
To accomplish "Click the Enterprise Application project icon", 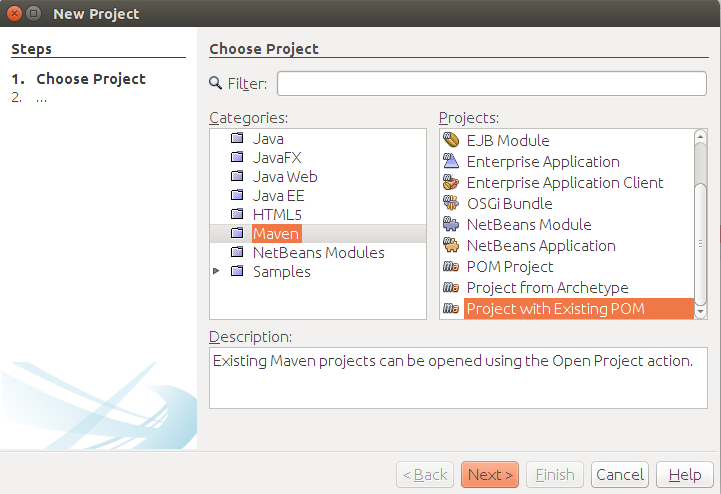I will coord(451,161).
